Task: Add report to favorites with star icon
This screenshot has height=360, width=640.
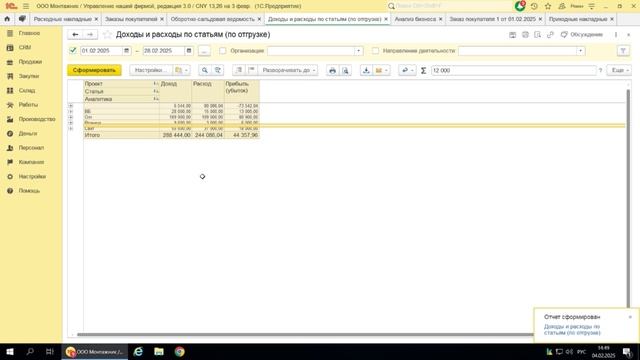Action: [107, 35]
